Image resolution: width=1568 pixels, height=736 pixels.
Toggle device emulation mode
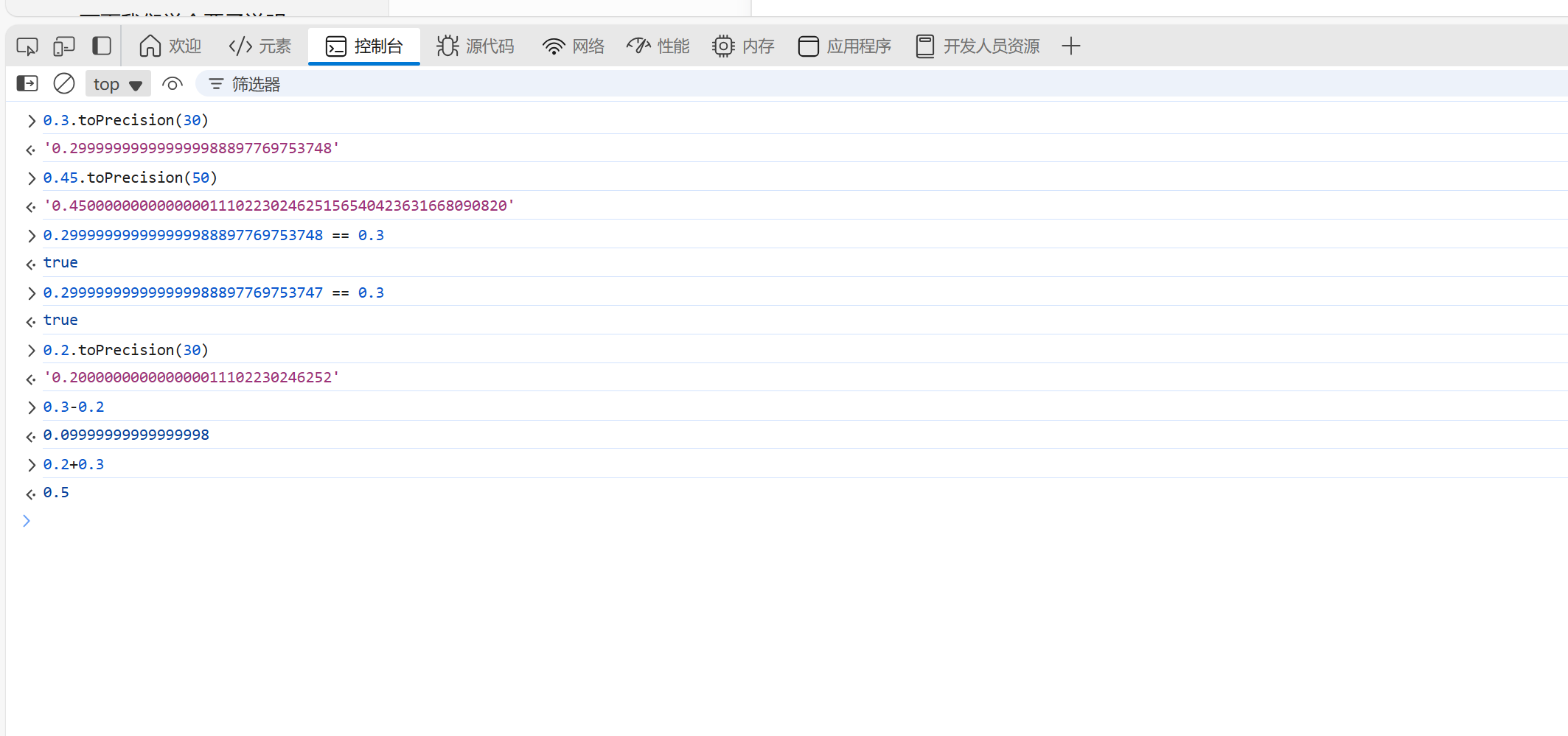(x=64, y=46)
